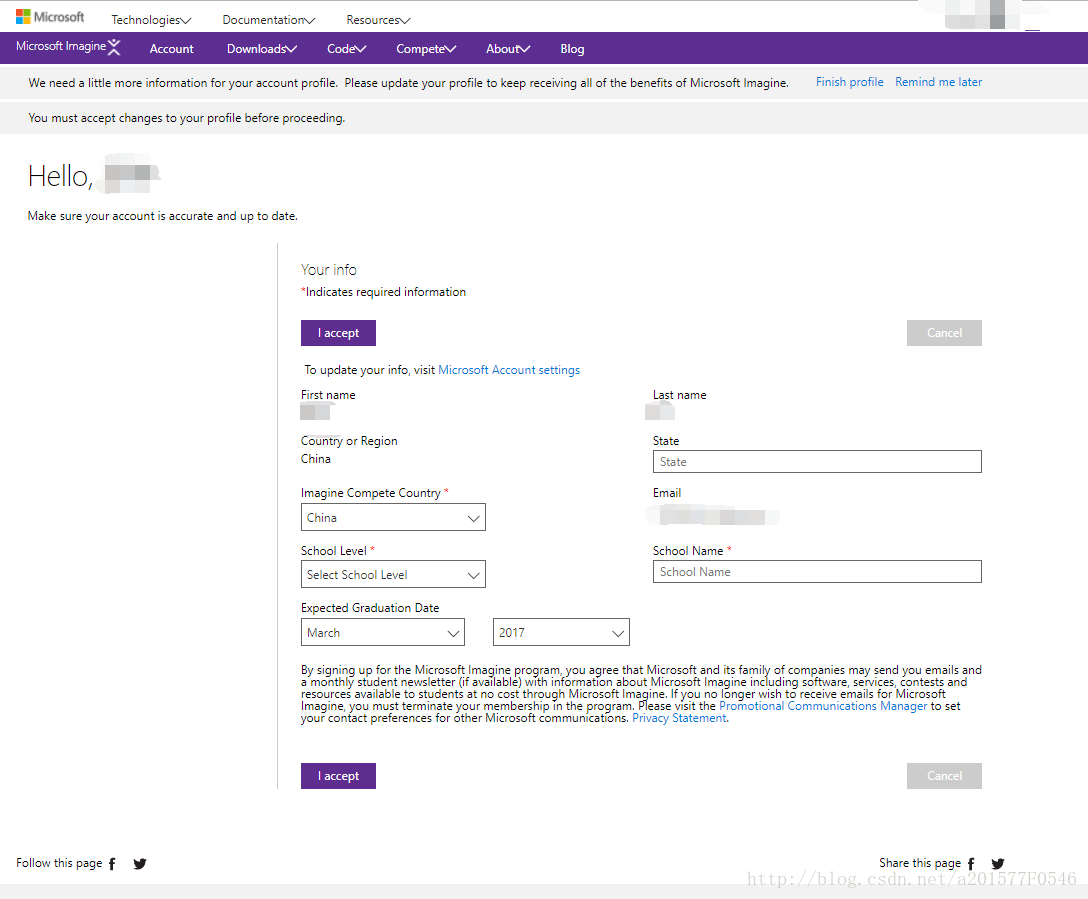This screenshot has height=899, width=1088.
Task: Open Promotional Communications Manager link
Action: [822, 706]
